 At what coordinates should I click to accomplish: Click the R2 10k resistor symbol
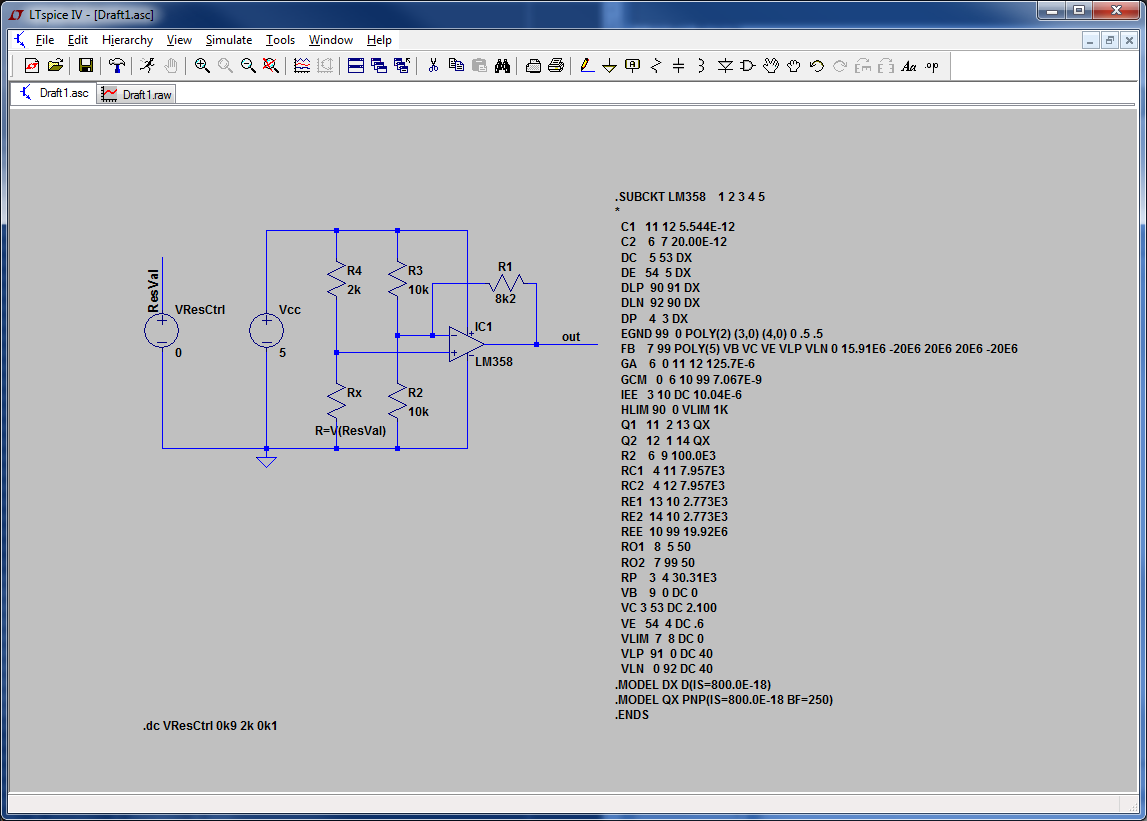point(397,402)
